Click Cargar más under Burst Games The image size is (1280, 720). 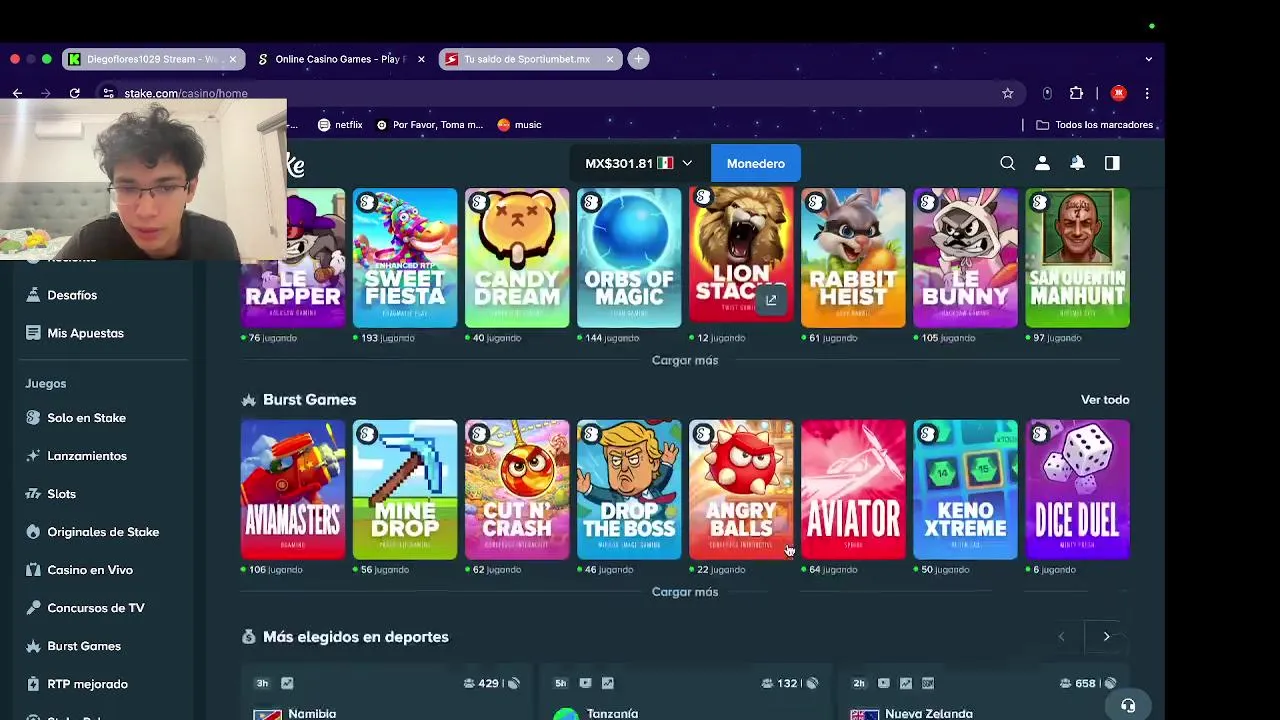[x=685, y=592]
